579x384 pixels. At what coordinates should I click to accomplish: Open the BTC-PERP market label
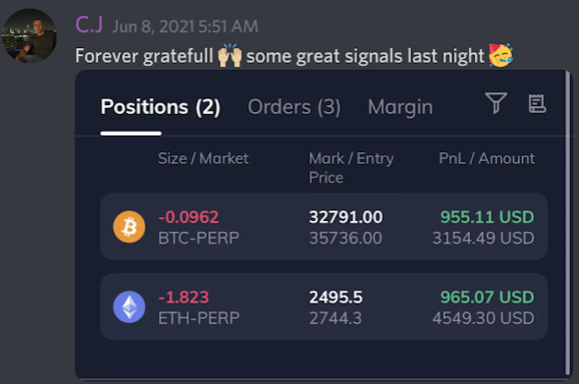[199, 238]
